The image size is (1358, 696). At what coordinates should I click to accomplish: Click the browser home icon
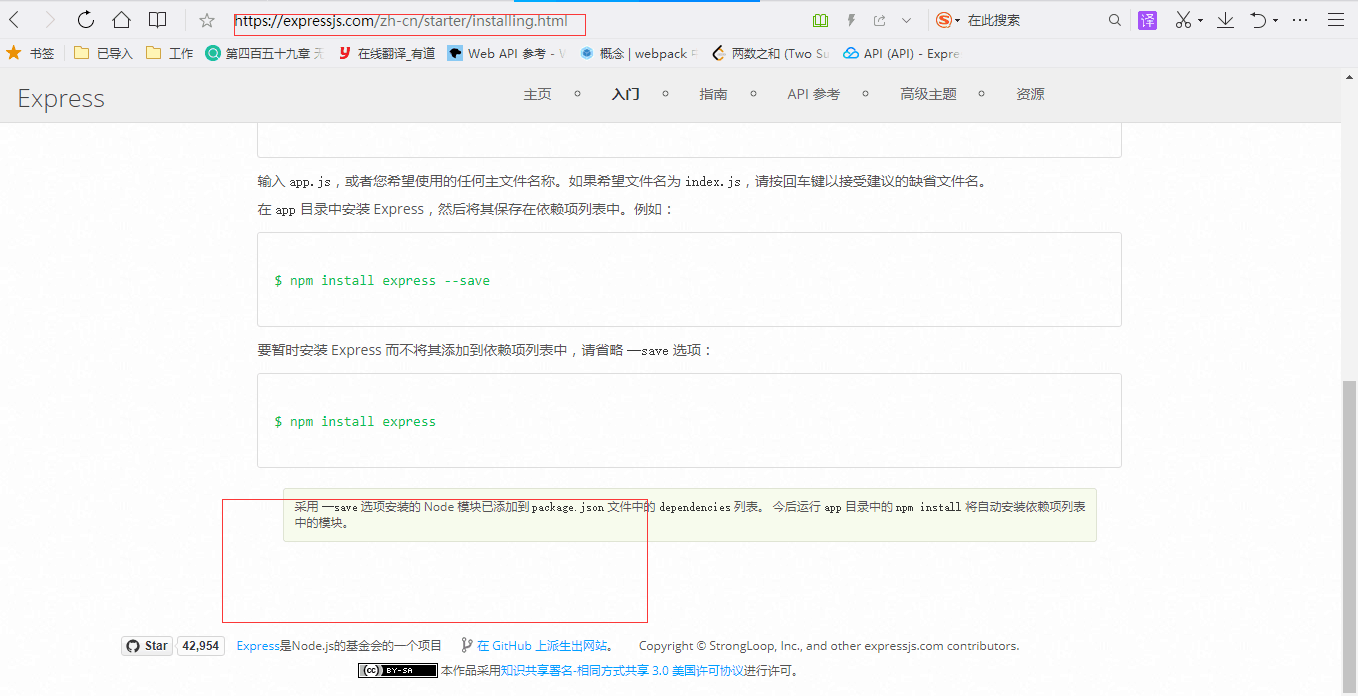120,20
